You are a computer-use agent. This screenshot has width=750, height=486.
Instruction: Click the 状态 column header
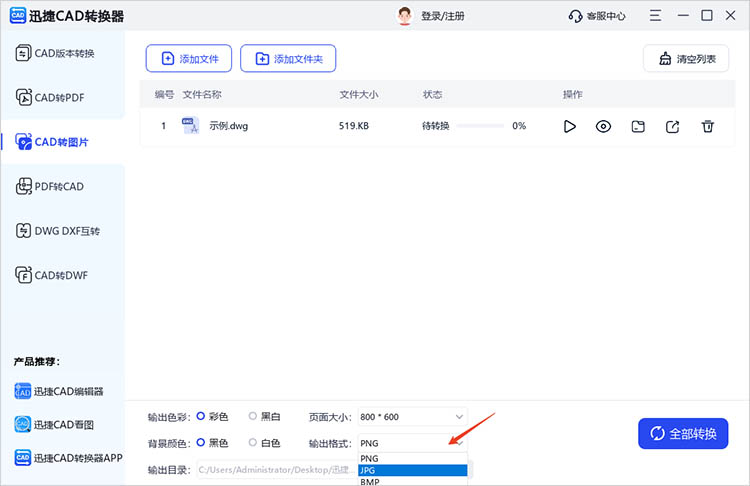click(x=432, y=94)
